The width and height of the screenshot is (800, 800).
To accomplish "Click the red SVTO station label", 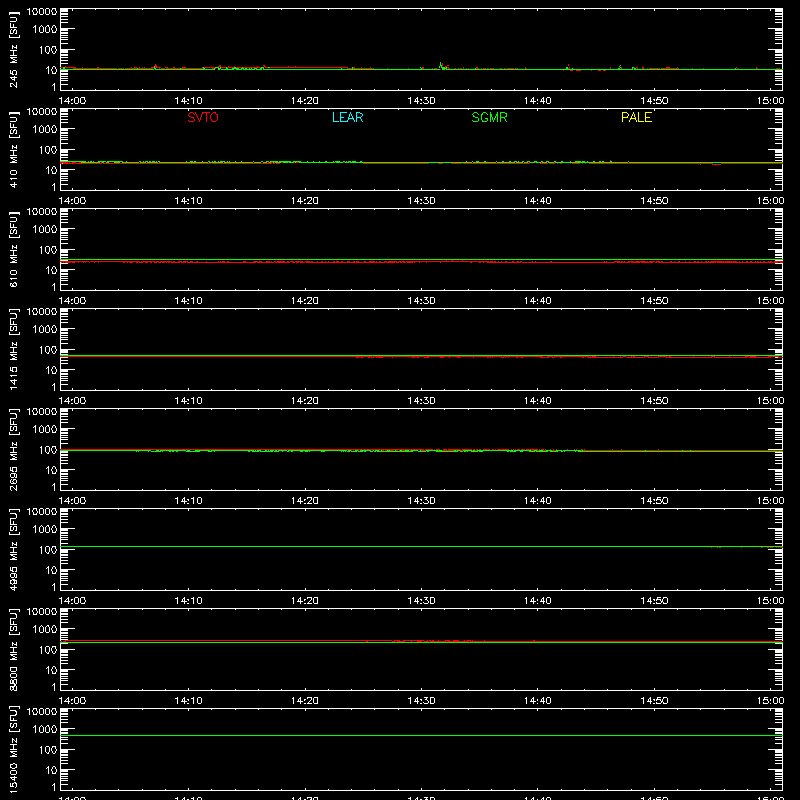I will 203,117.
